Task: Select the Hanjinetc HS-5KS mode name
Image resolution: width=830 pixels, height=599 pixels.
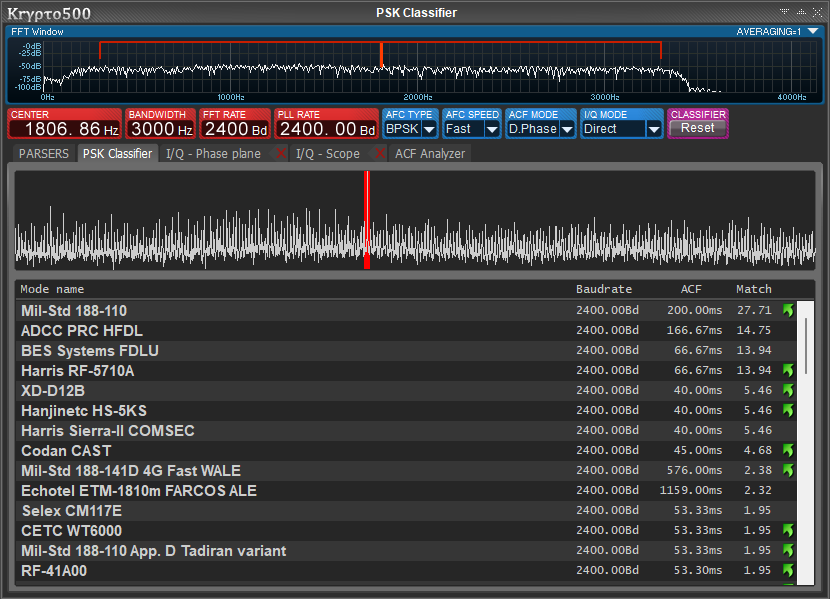Action: click(84, 411)
